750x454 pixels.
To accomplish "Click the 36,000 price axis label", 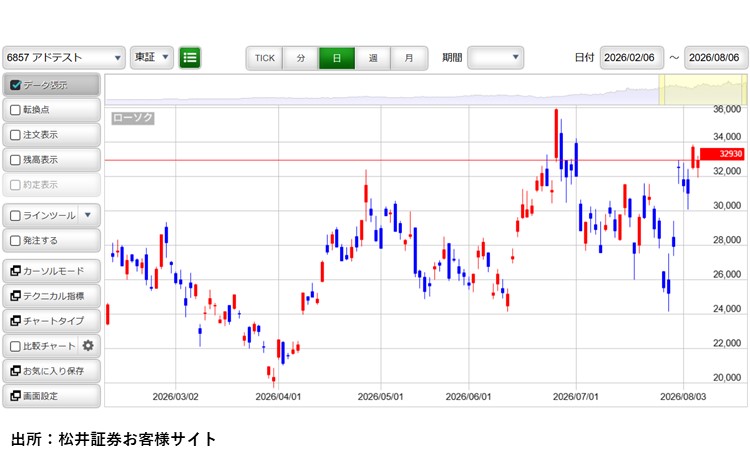I will point(727,109).
